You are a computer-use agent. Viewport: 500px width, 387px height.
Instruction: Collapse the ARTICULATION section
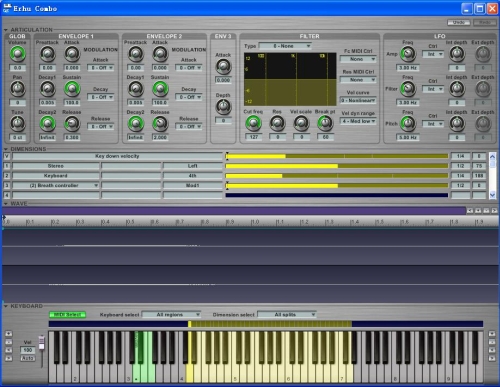[6, 30]
